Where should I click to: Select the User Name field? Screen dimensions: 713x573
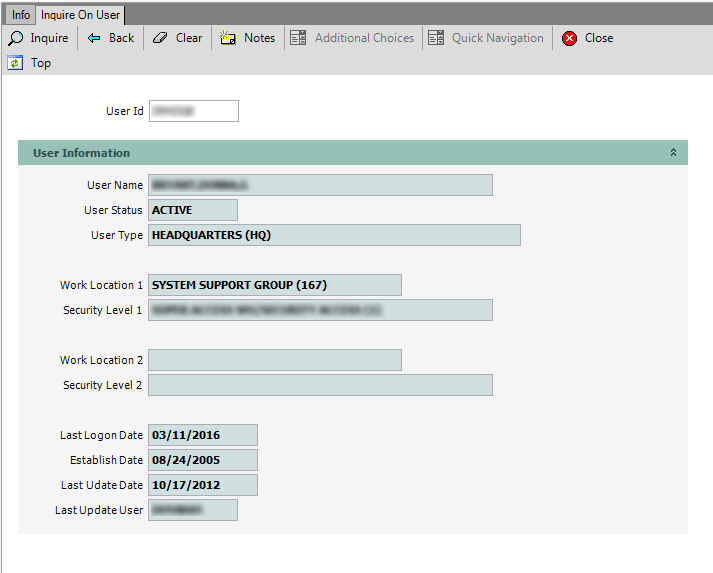[x=320, y=185]
